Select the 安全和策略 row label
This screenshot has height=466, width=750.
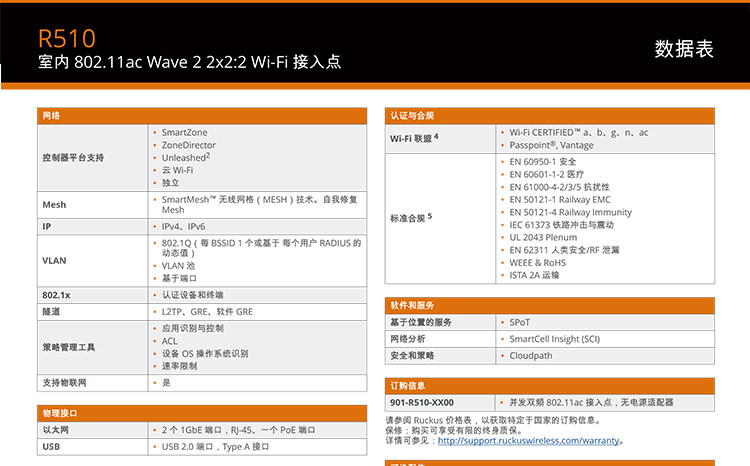coord(412,356)
